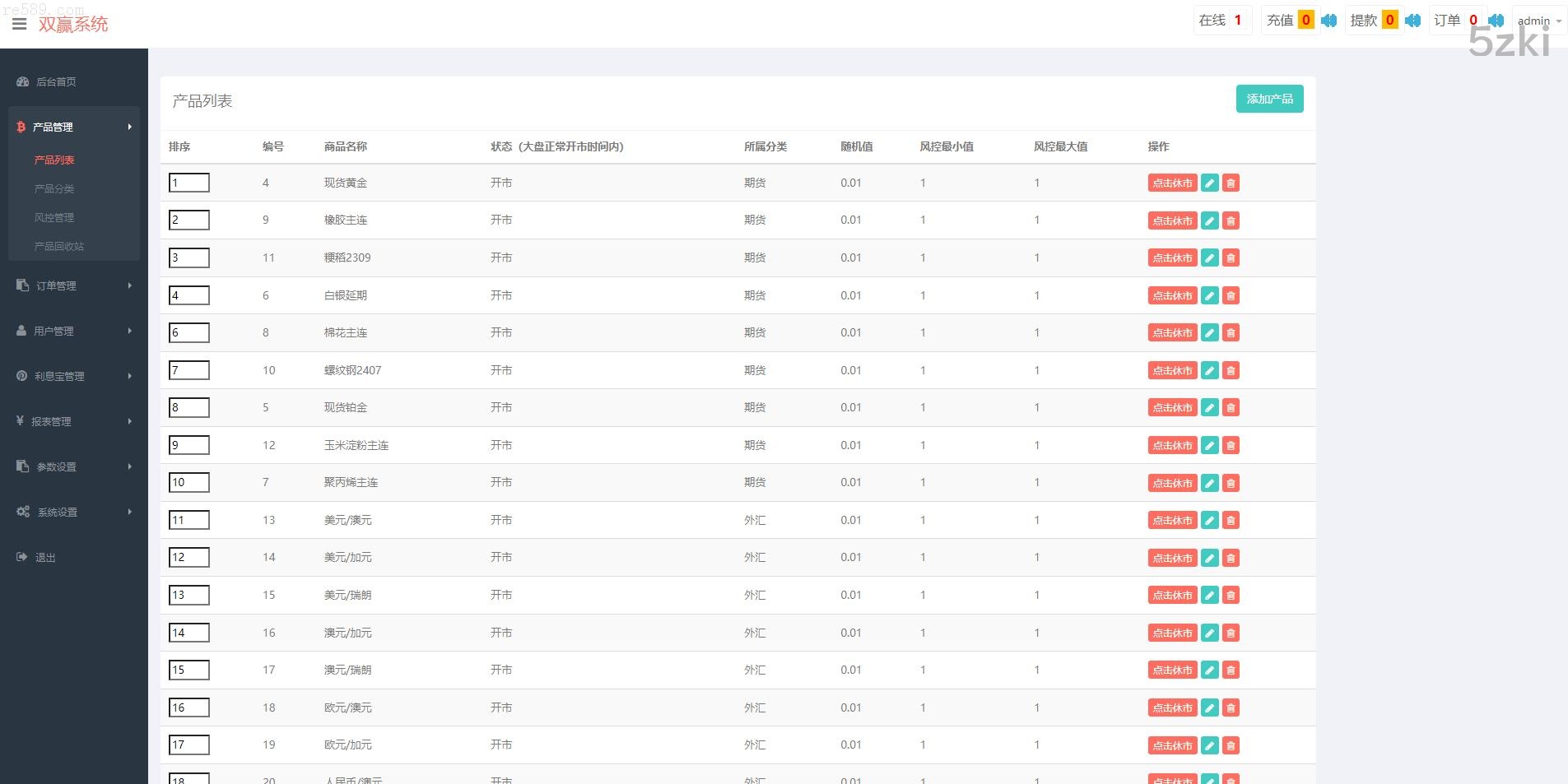The image size is (1568, 784).
Task: Expand 系统设置 in the sidebar
Action: (x=74, y=512)
